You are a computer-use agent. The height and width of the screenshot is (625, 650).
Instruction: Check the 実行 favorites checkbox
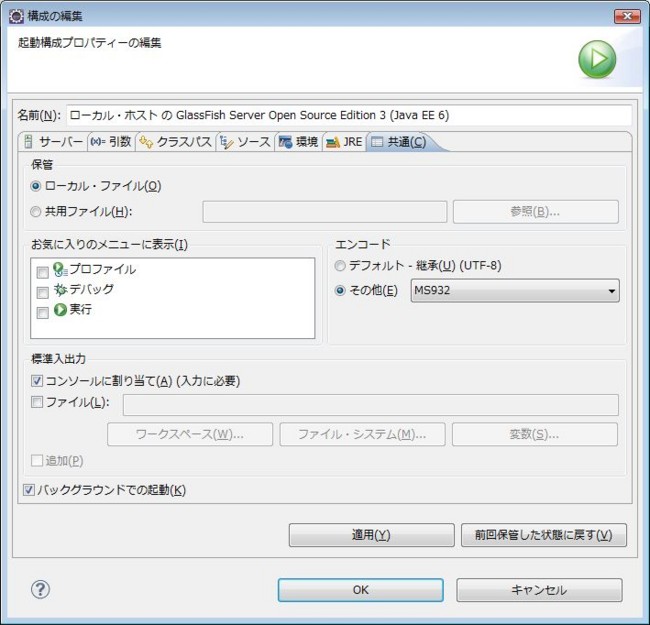click(43, 312)
